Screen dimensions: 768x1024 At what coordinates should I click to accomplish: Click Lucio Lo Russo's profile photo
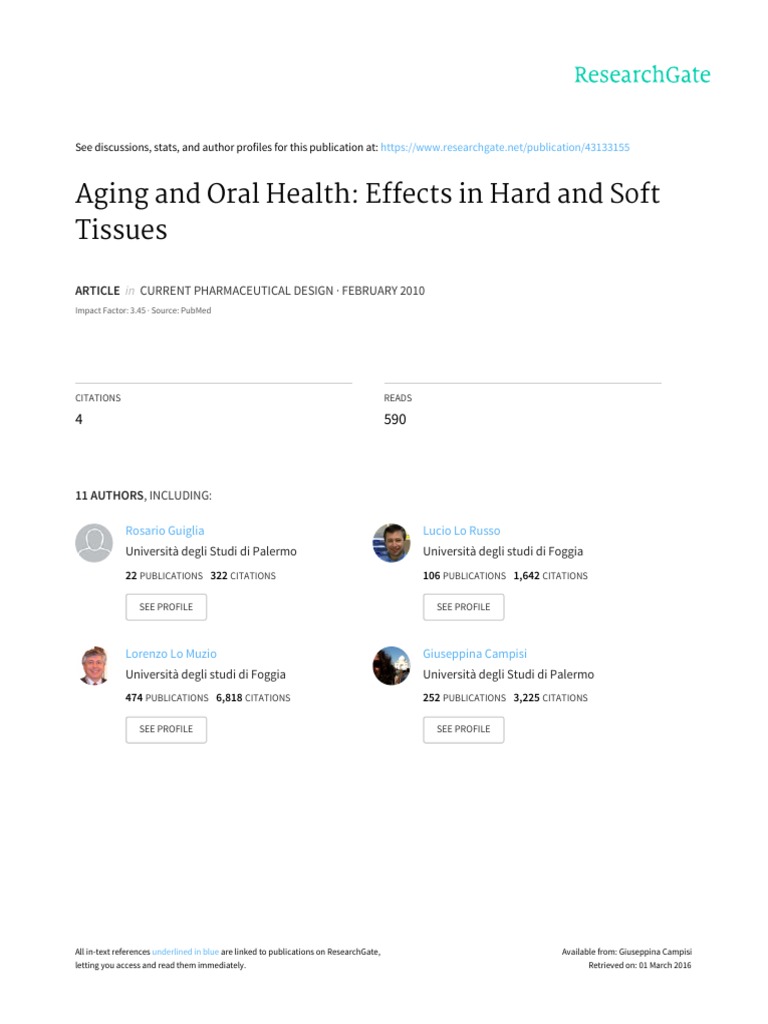pyautogui.click(x=391, y=542)
